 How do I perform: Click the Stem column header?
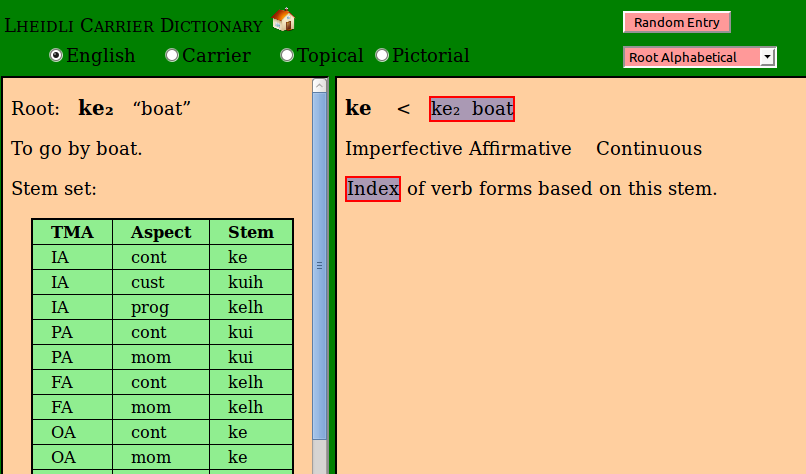[x=250, y=232]
